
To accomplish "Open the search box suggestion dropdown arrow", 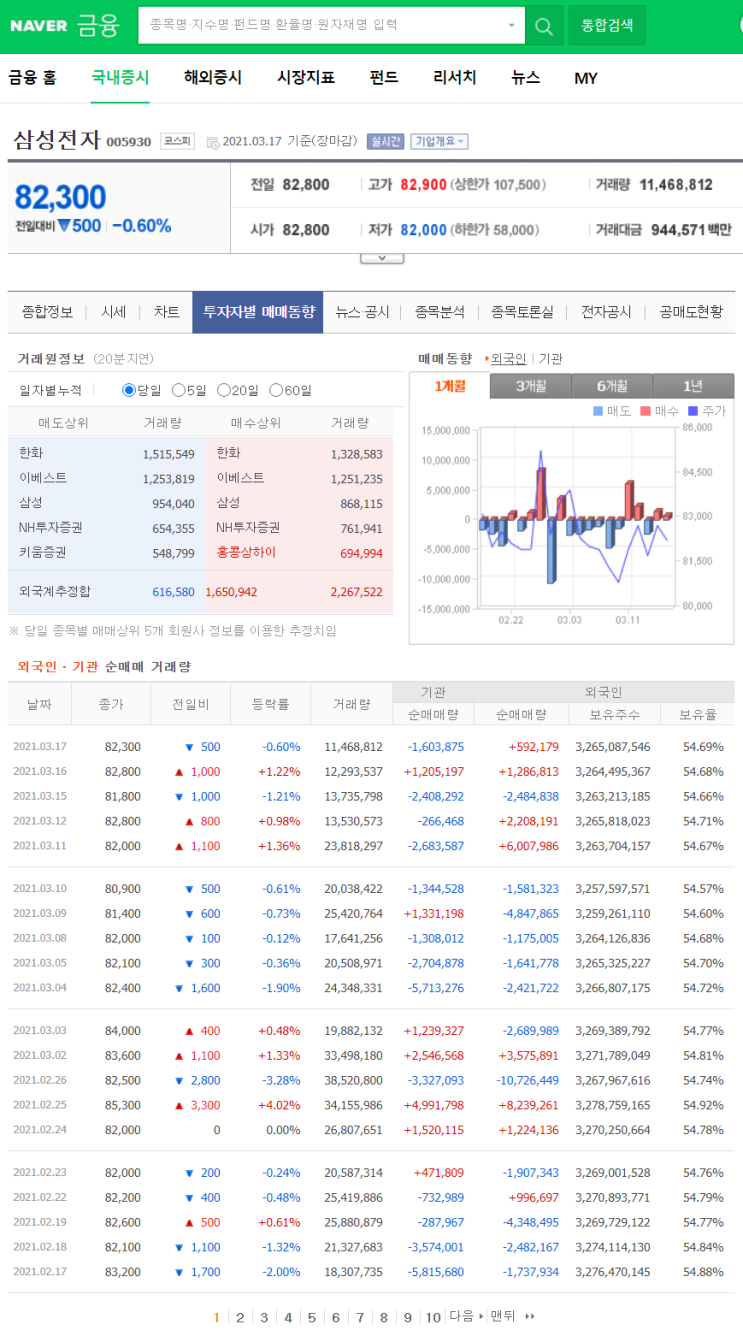I will click(512, 25).
